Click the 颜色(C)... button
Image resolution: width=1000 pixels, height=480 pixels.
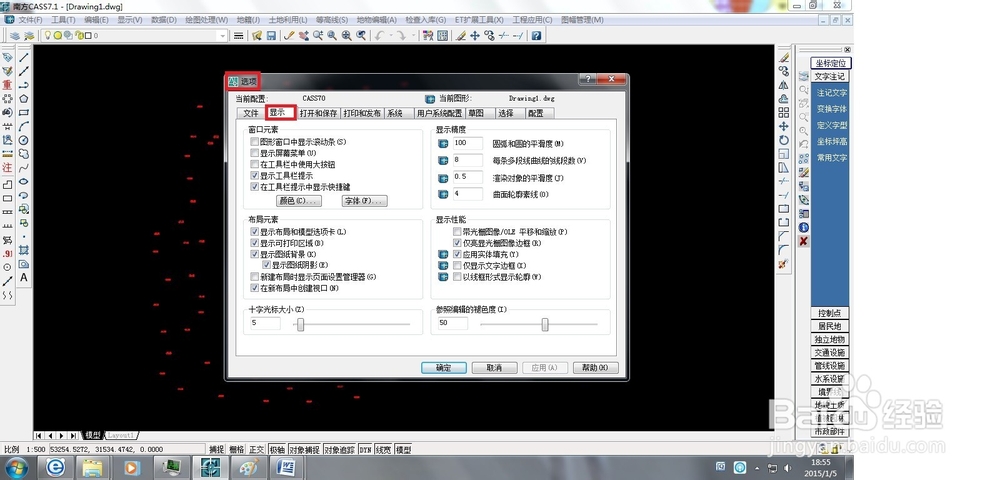pos(298,201)
